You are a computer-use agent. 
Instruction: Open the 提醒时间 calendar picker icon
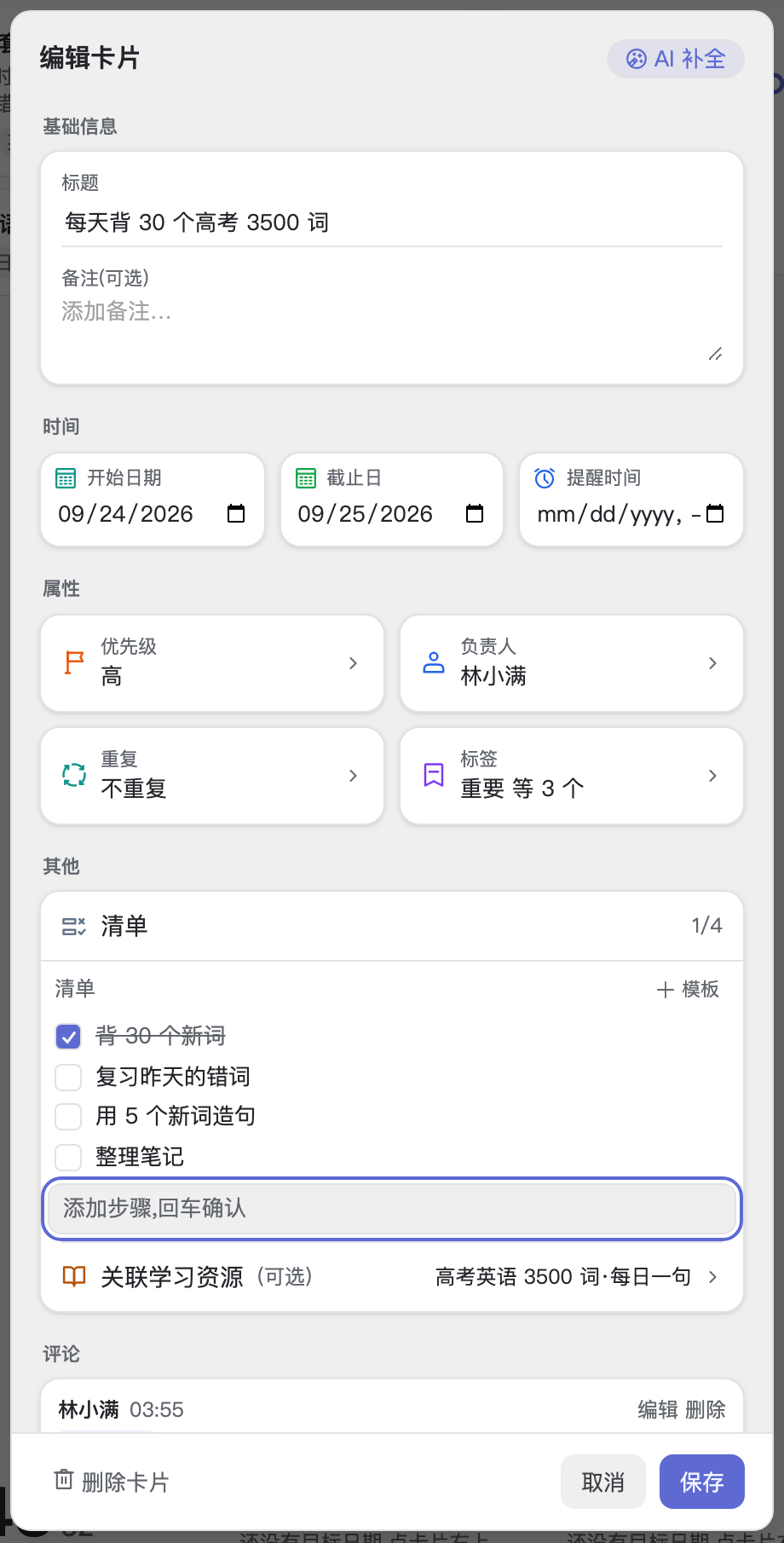tap(715, 513)
